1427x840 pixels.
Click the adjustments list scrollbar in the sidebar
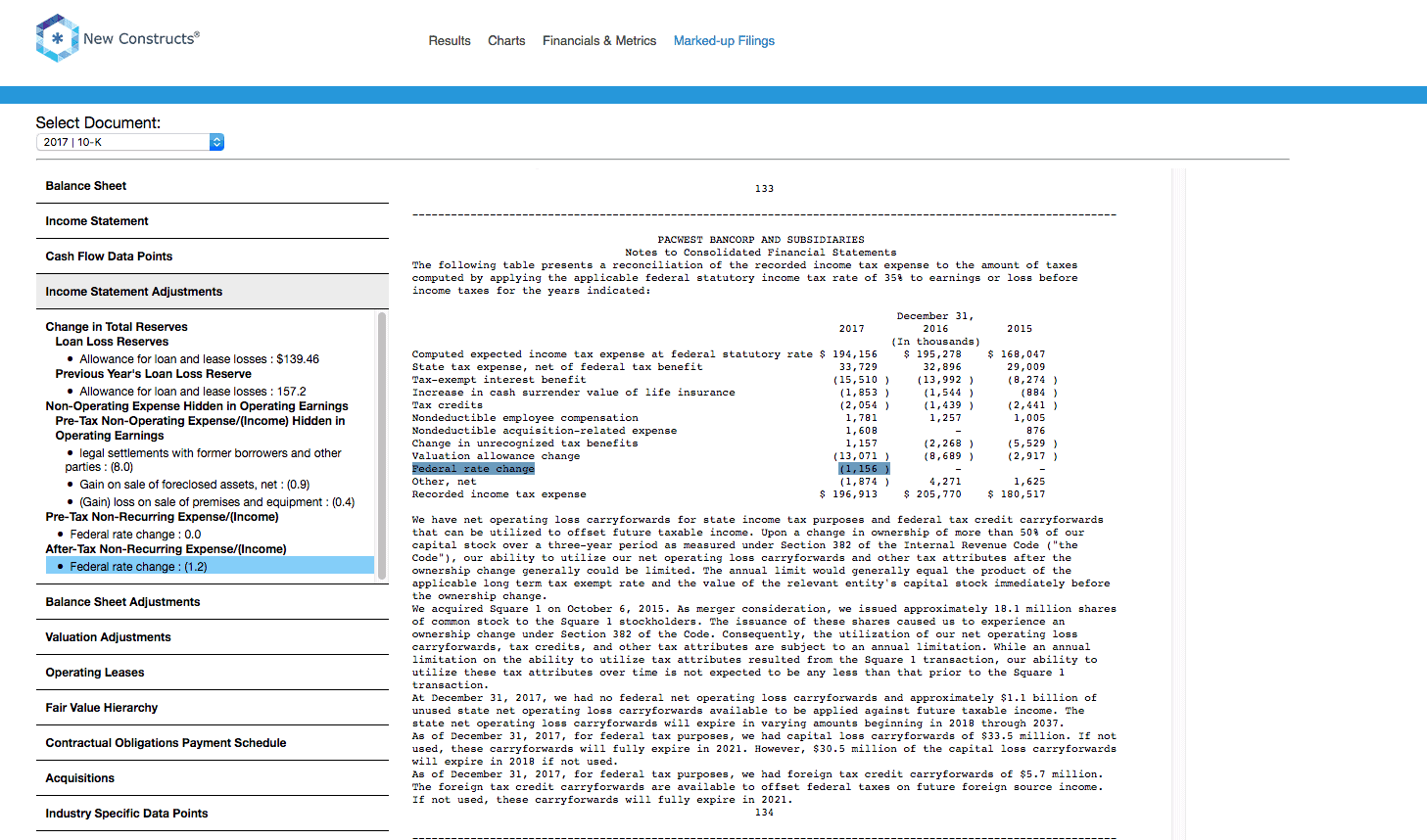click(382, 445)
